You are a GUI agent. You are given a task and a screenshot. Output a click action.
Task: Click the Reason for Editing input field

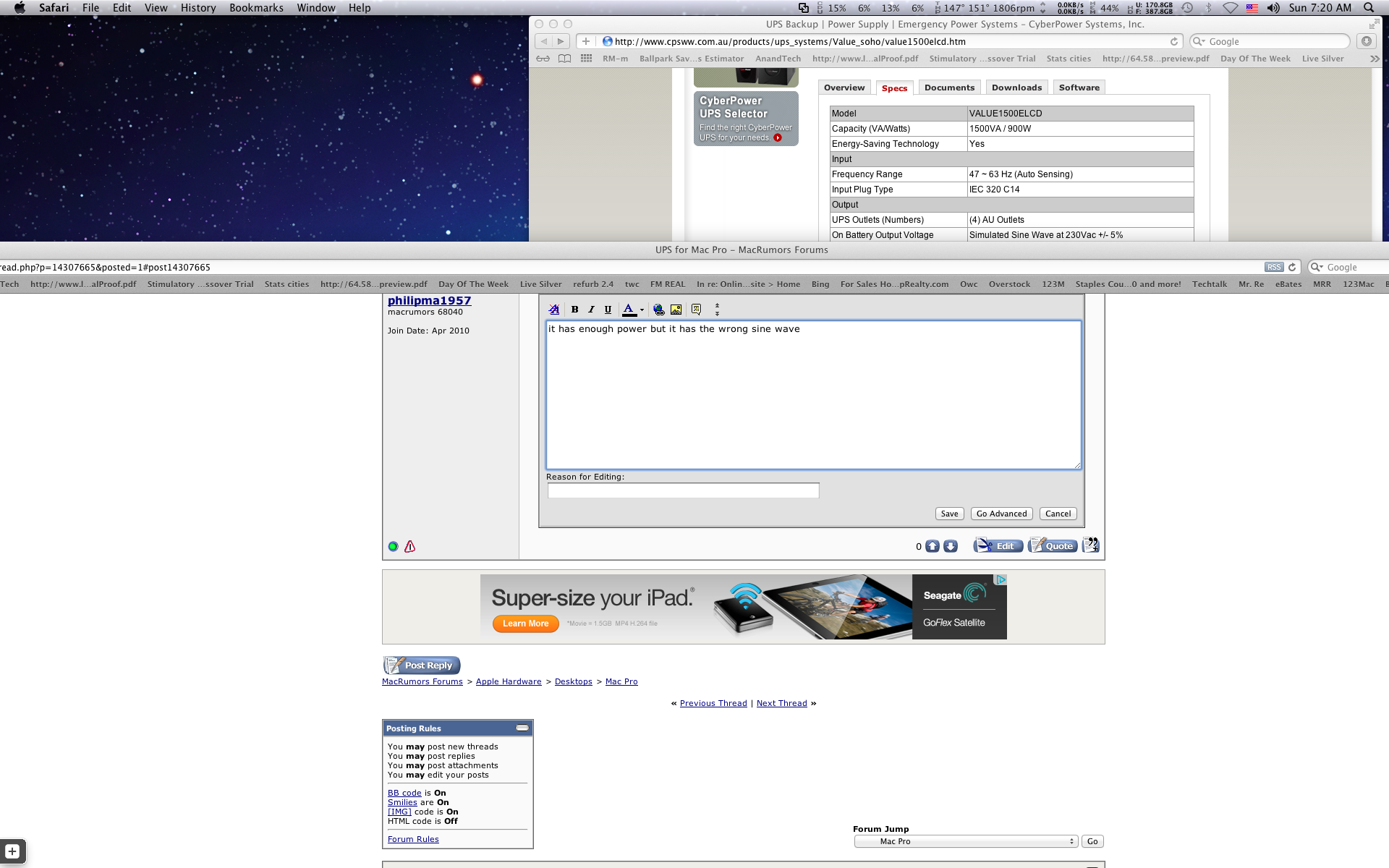pos(683,491)
